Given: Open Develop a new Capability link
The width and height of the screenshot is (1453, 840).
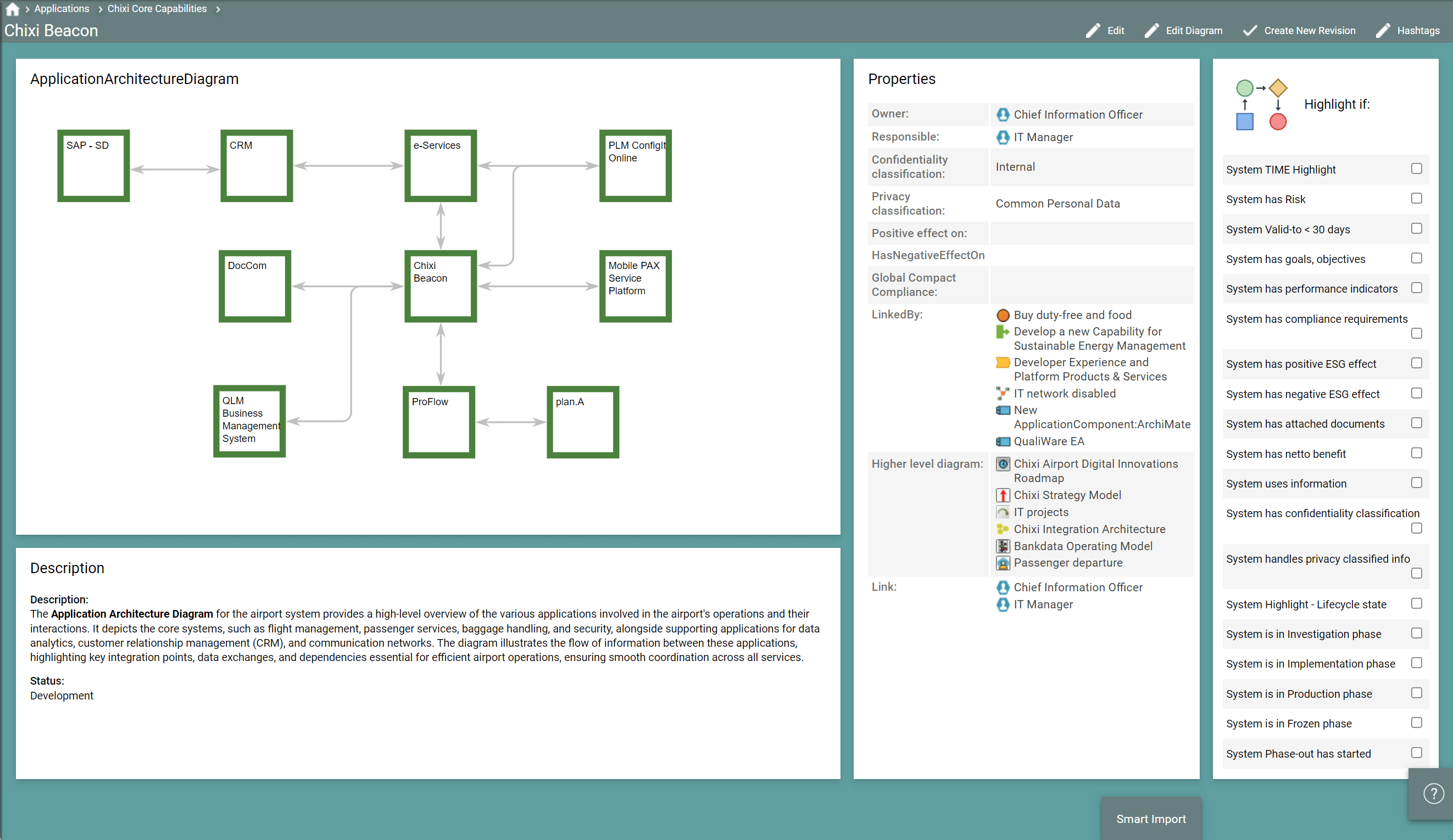Looking at the screenshot, I should 1099,339.
